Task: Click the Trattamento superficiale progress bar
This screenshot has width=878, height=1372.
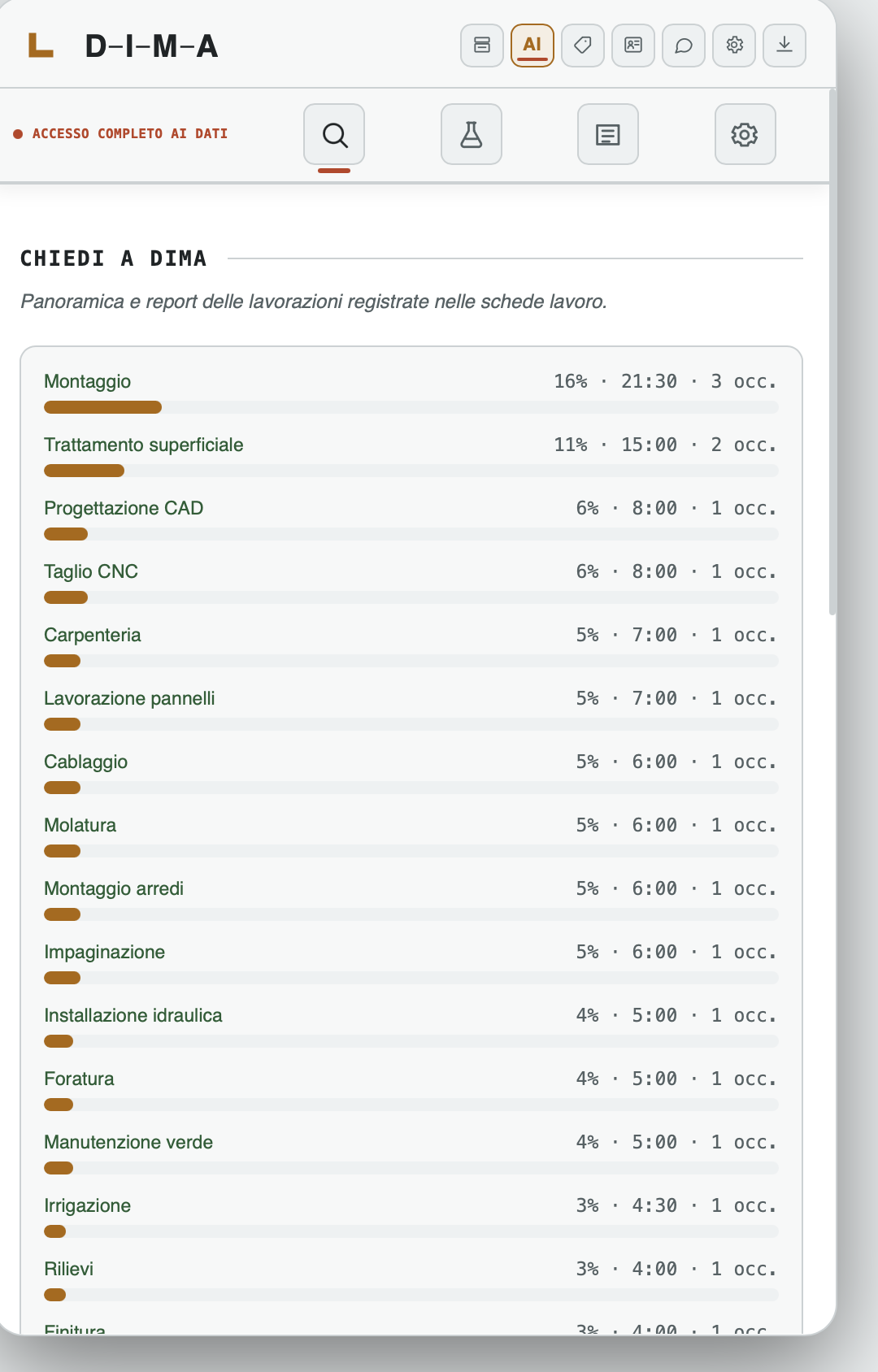Action: pos(411,471)
